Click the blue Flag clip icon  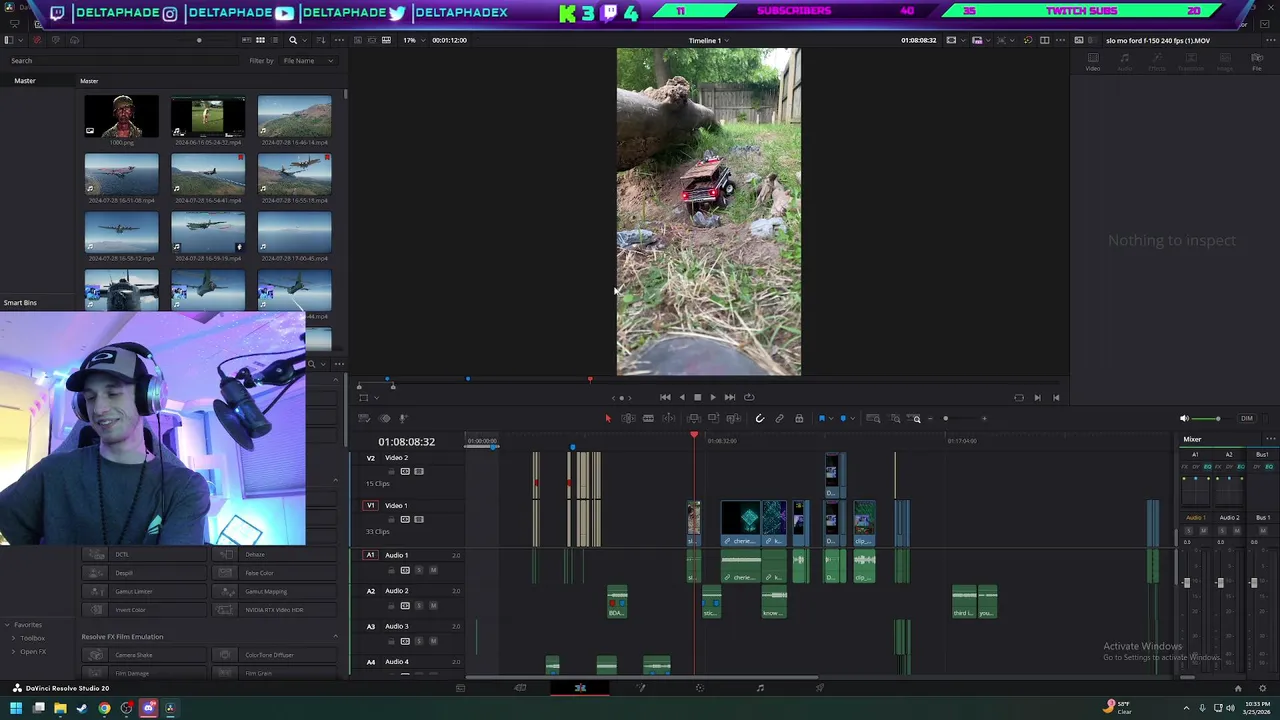pyautogui.click(x=821, y=418)
